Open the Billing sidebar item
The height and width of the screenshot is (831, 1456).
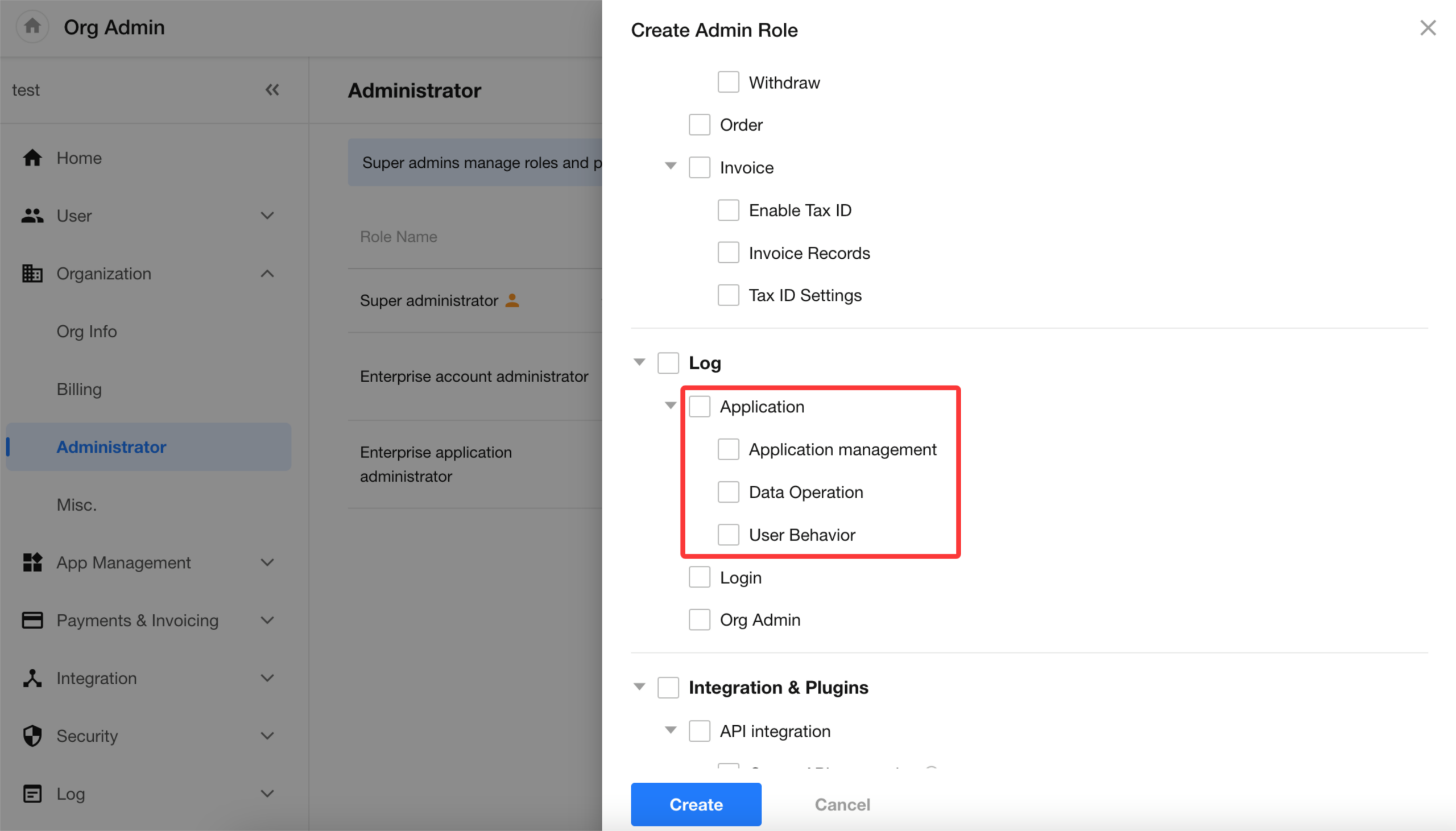(x=79, y=389)
